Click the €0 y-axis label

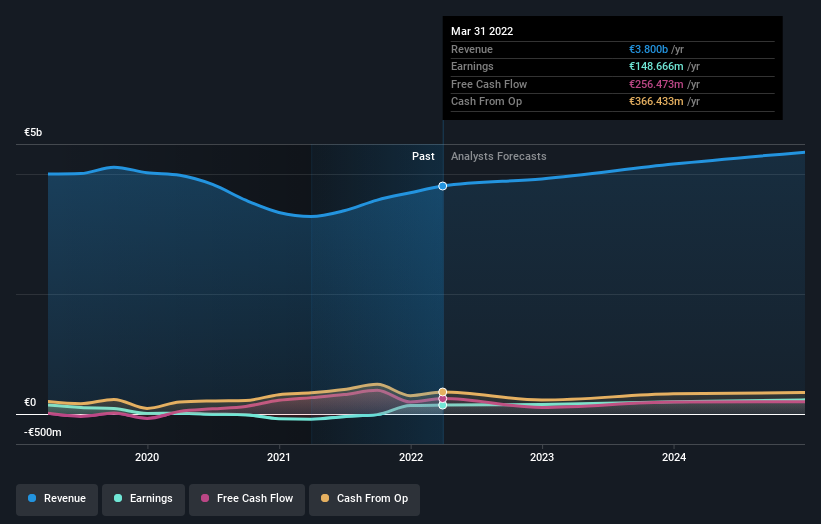click(x=30, y=403)
